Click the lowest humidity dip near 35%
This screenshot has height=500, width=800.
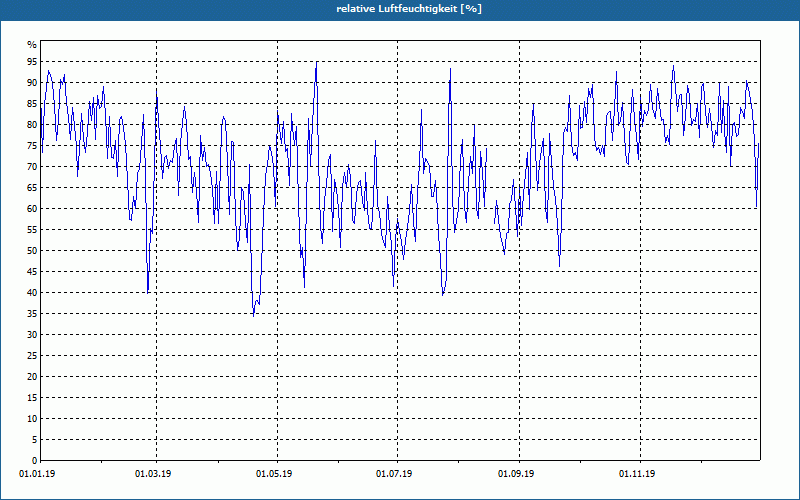pyautogui.click(x=253, y=314)
